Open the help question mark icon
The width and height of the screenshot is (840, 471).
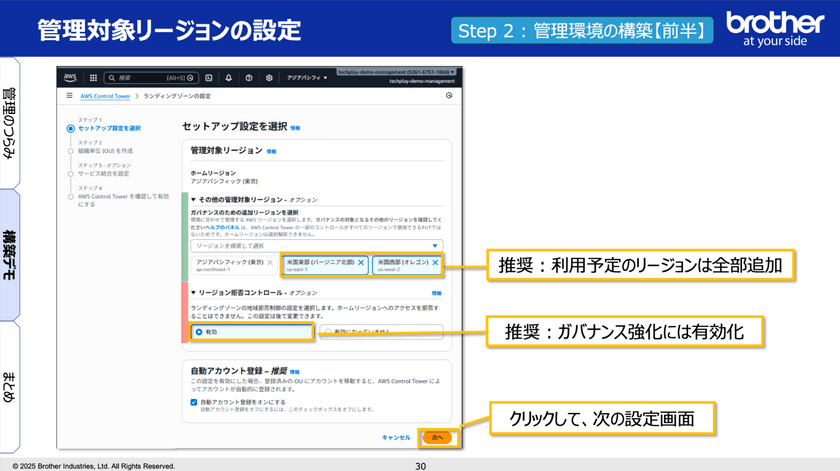click(248, 77)
